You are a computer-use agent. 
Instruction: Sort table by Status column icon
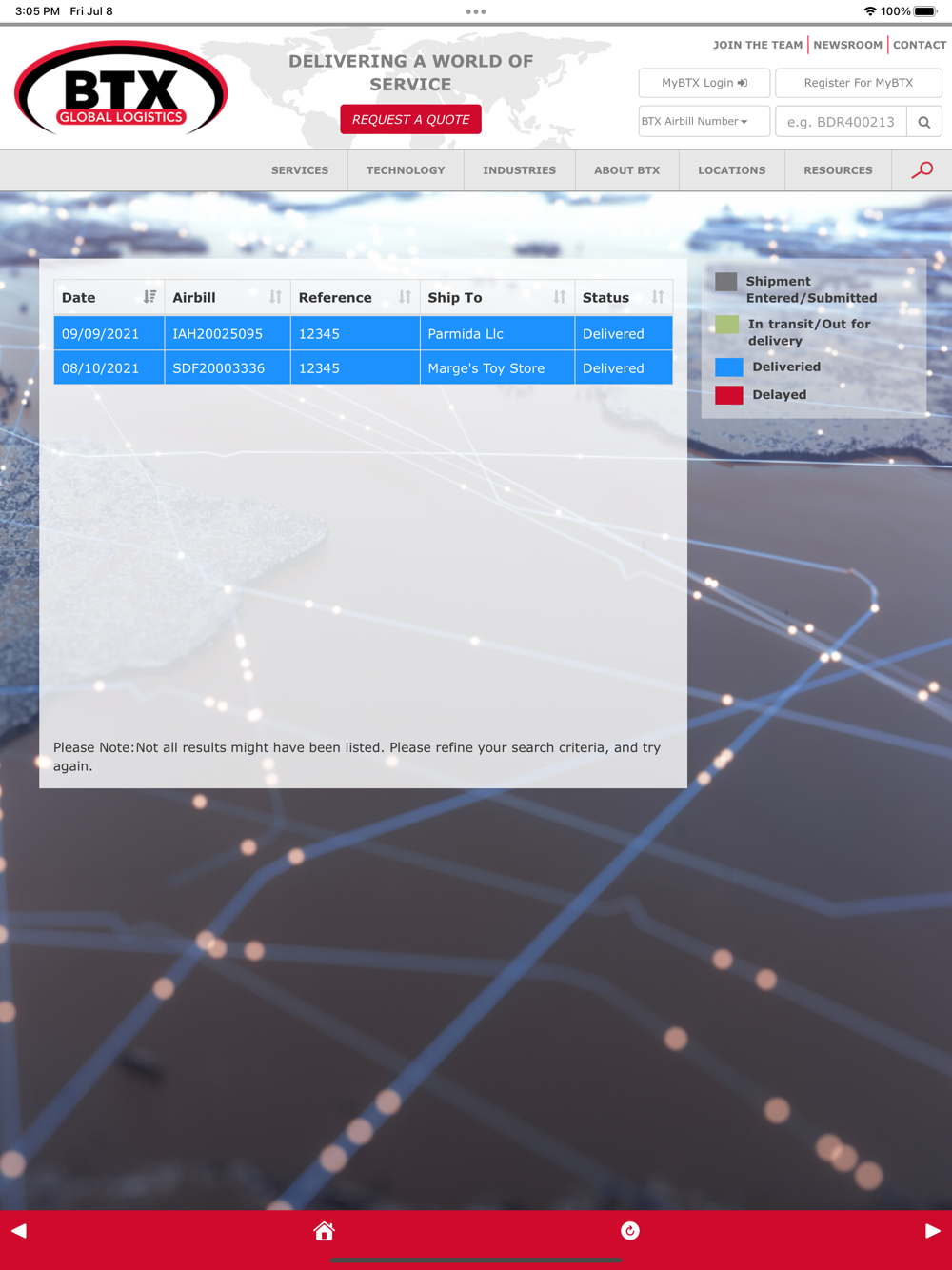[x=658, y=297]
